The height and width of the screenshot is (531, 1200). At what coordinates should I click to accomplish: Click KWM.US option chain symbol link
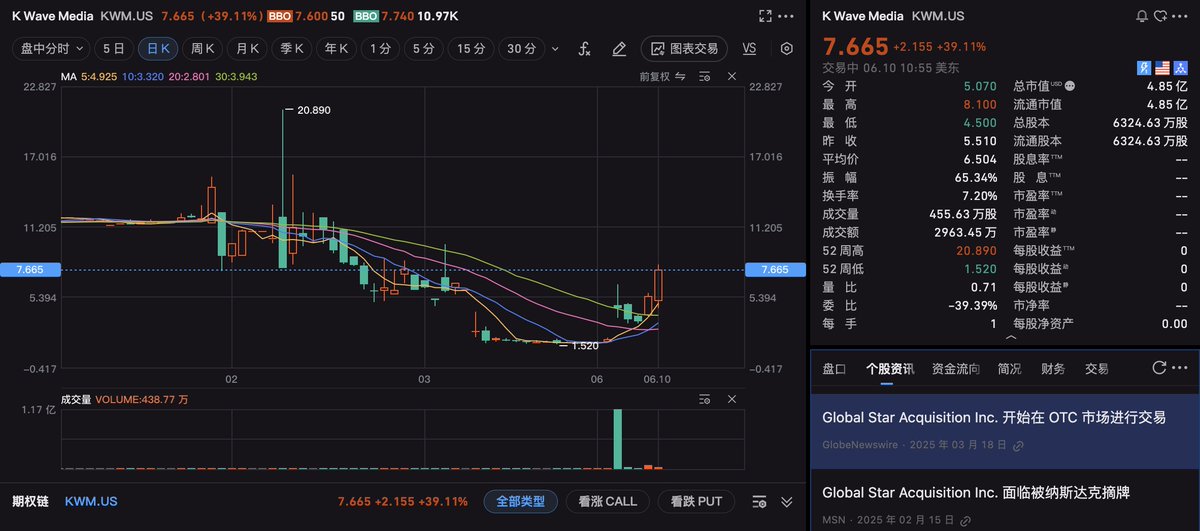click(x=91, y=501)
